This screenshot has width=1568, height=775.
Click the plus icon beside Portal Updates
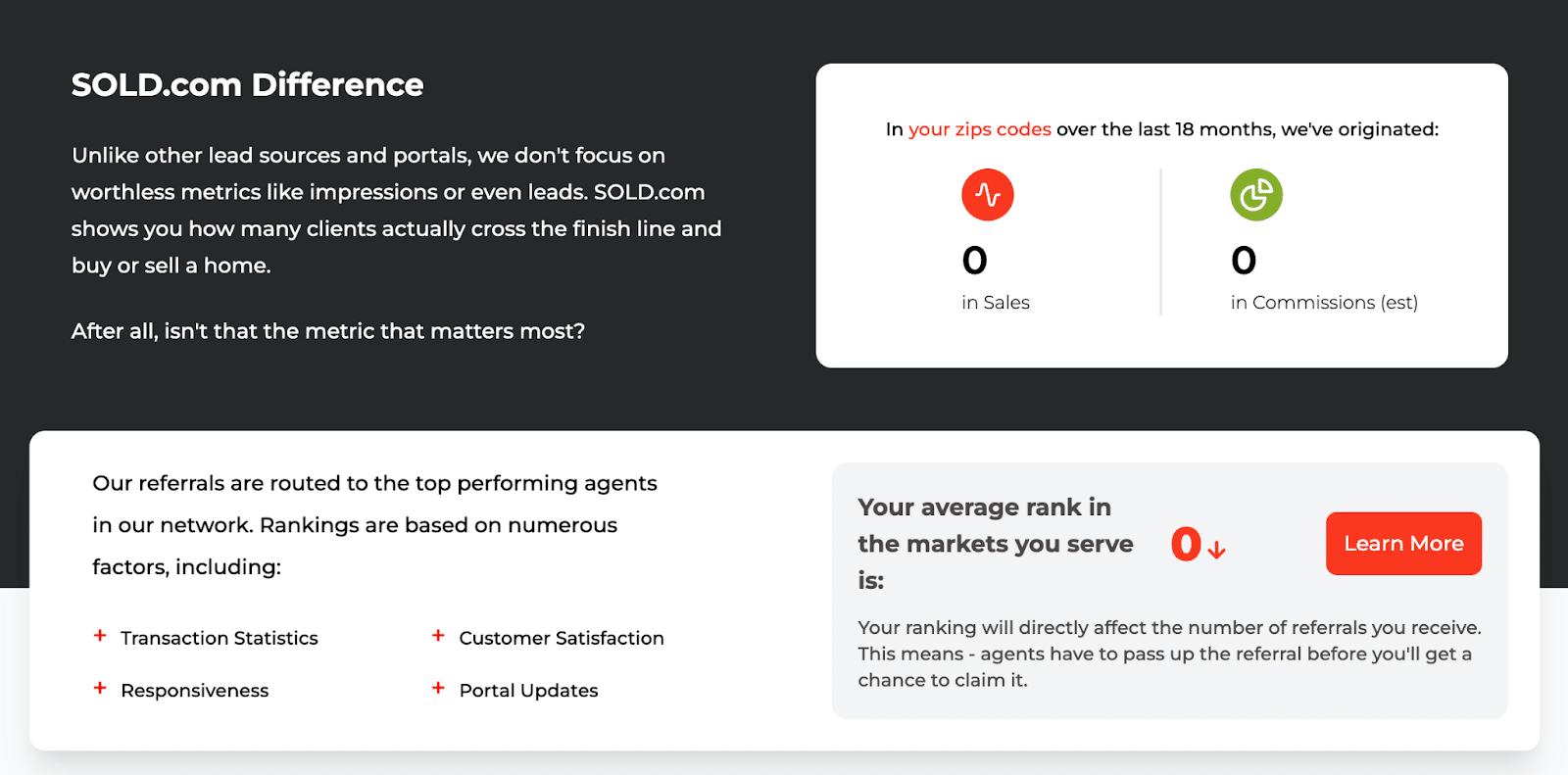tap(438, 689)
